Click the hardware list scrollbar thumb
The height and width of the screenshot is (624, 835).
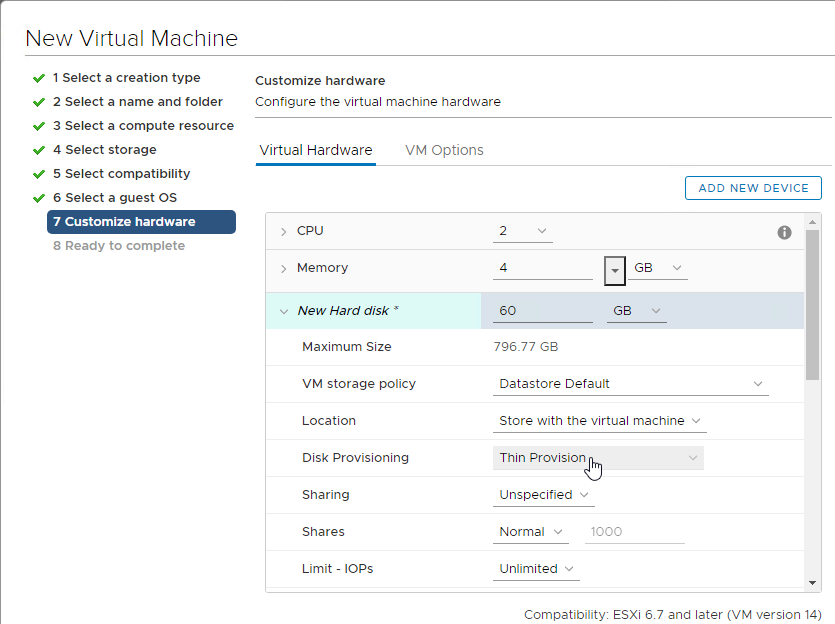point(812,305)
